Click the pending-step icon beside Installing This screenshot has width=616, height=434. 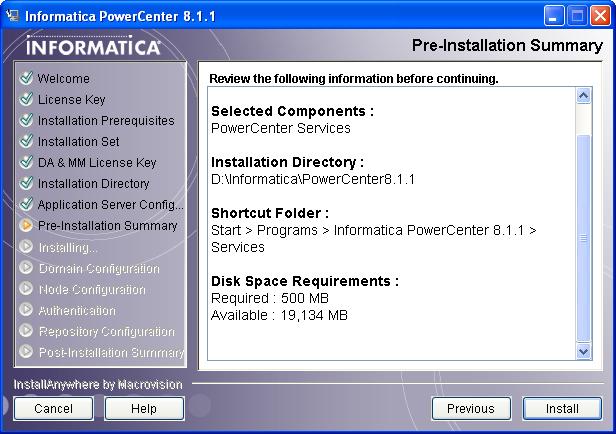(x=26, y=246)
